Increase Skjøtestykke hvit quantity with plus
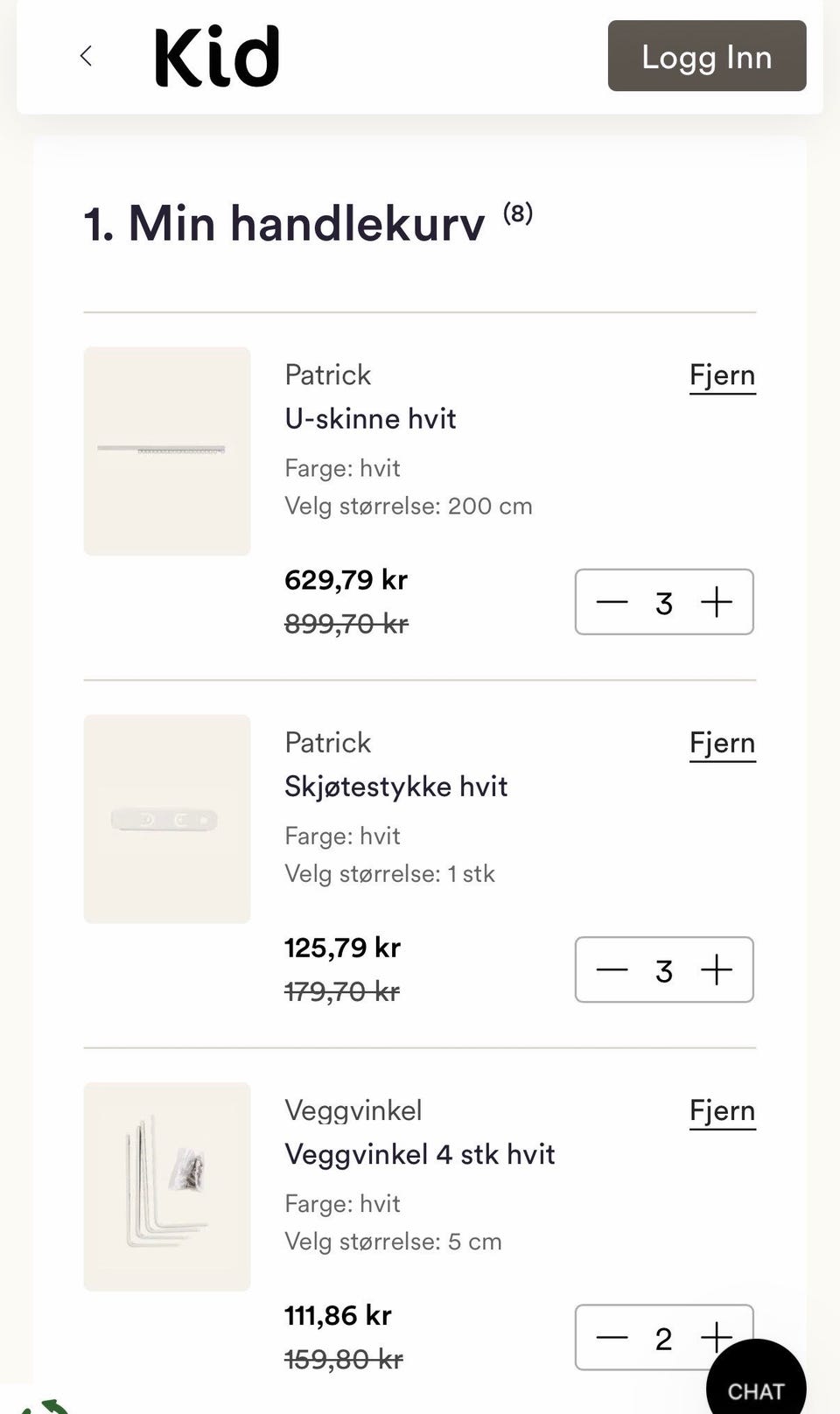The image size is (840, 1414). coord(717,969)
